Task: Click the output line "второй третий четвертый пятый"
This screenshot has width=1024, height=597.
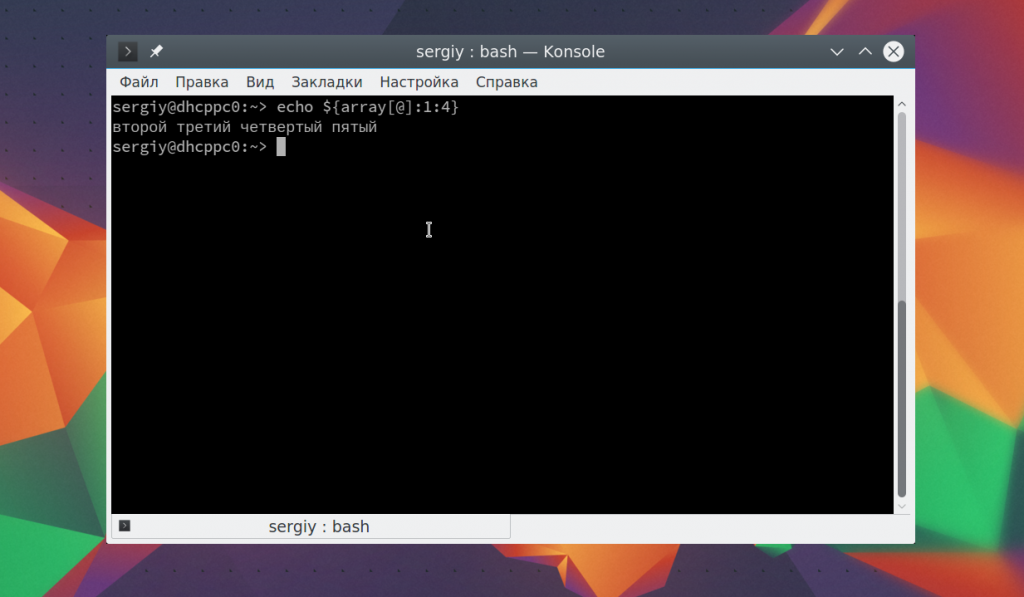Action: click(x=245, y=127)
